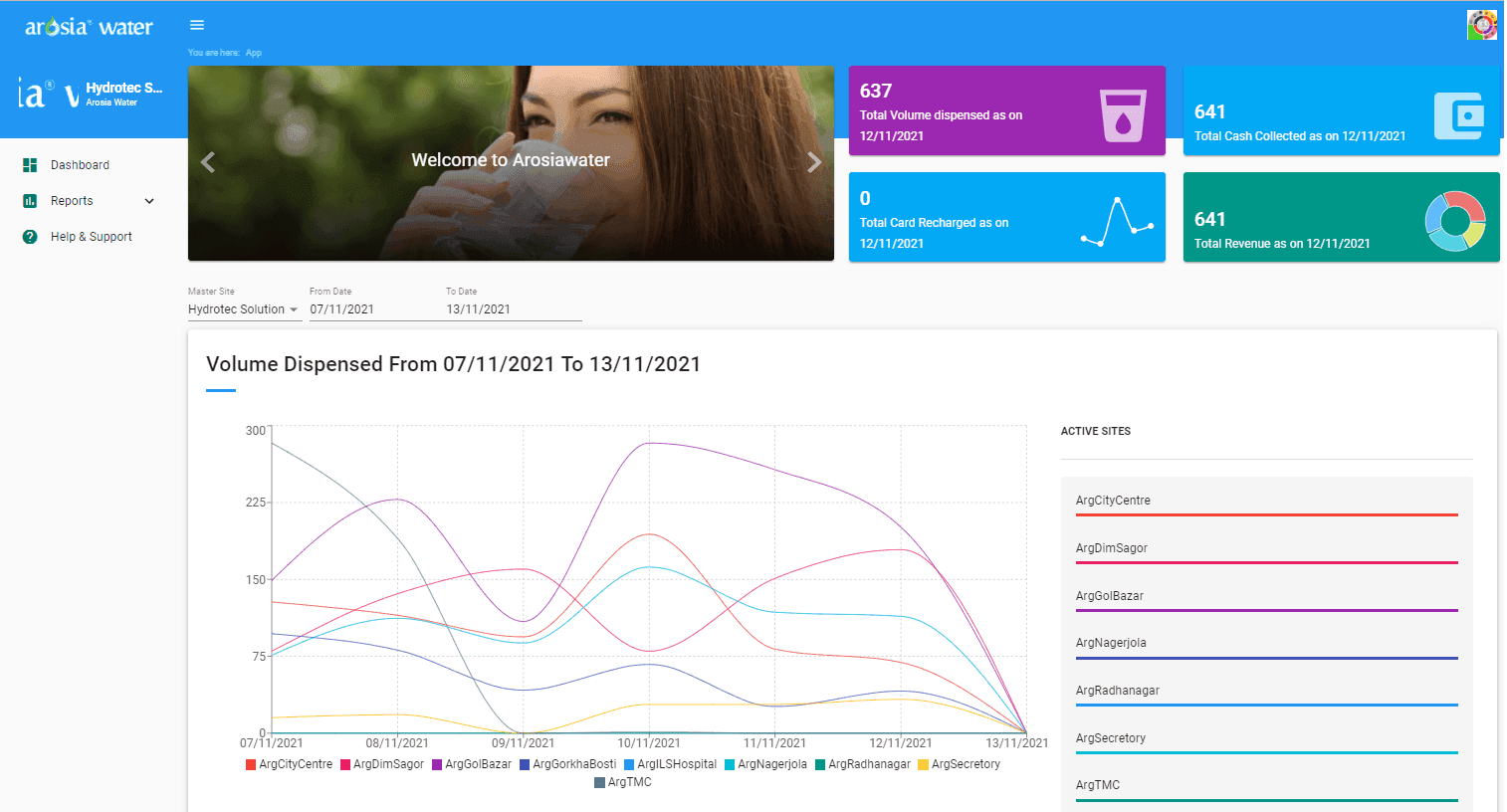
Task: Click the ACTIVE SITES heading
Action: tap(1096, 431)
